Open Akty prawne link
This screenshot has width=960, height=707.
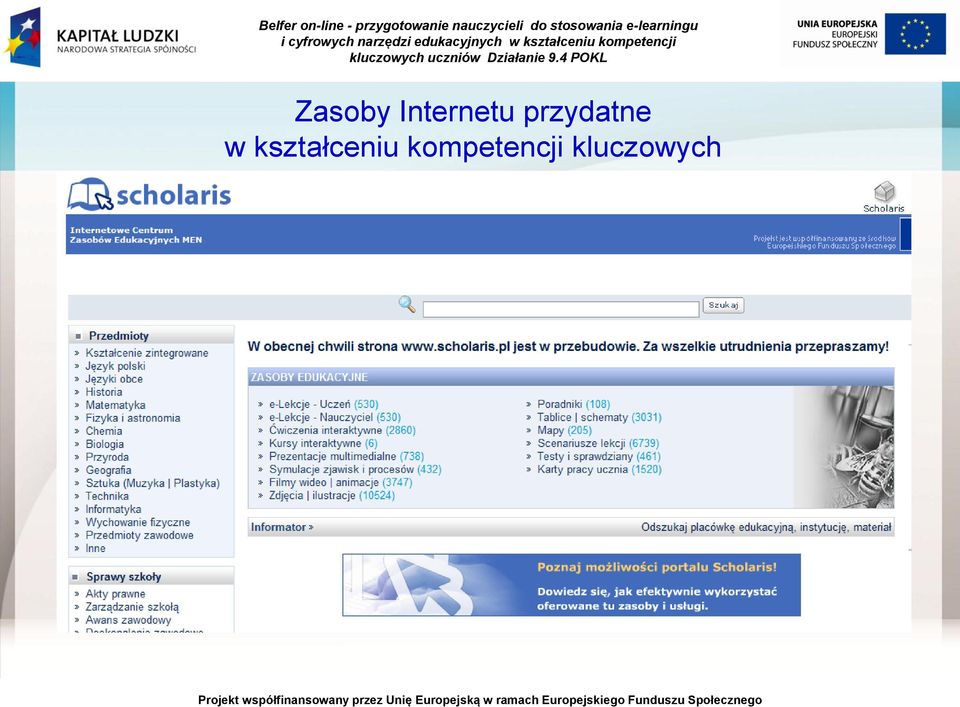(115, 594)
